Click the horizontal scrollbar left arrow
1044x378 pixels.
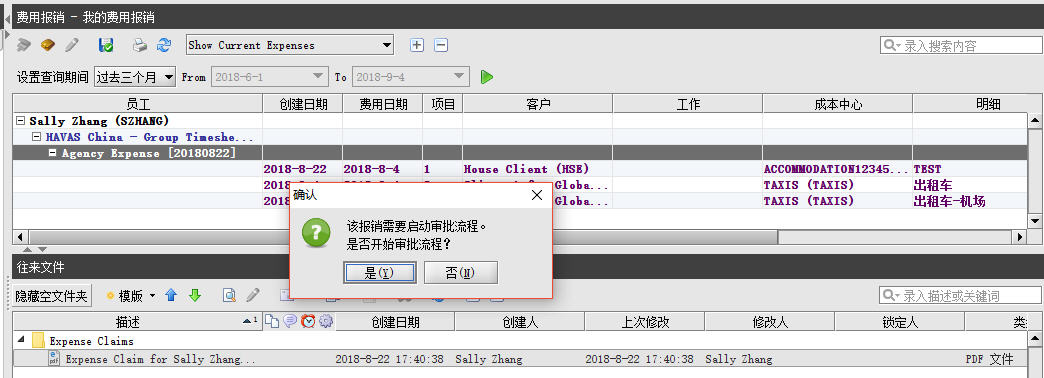(x=20, y=236)
